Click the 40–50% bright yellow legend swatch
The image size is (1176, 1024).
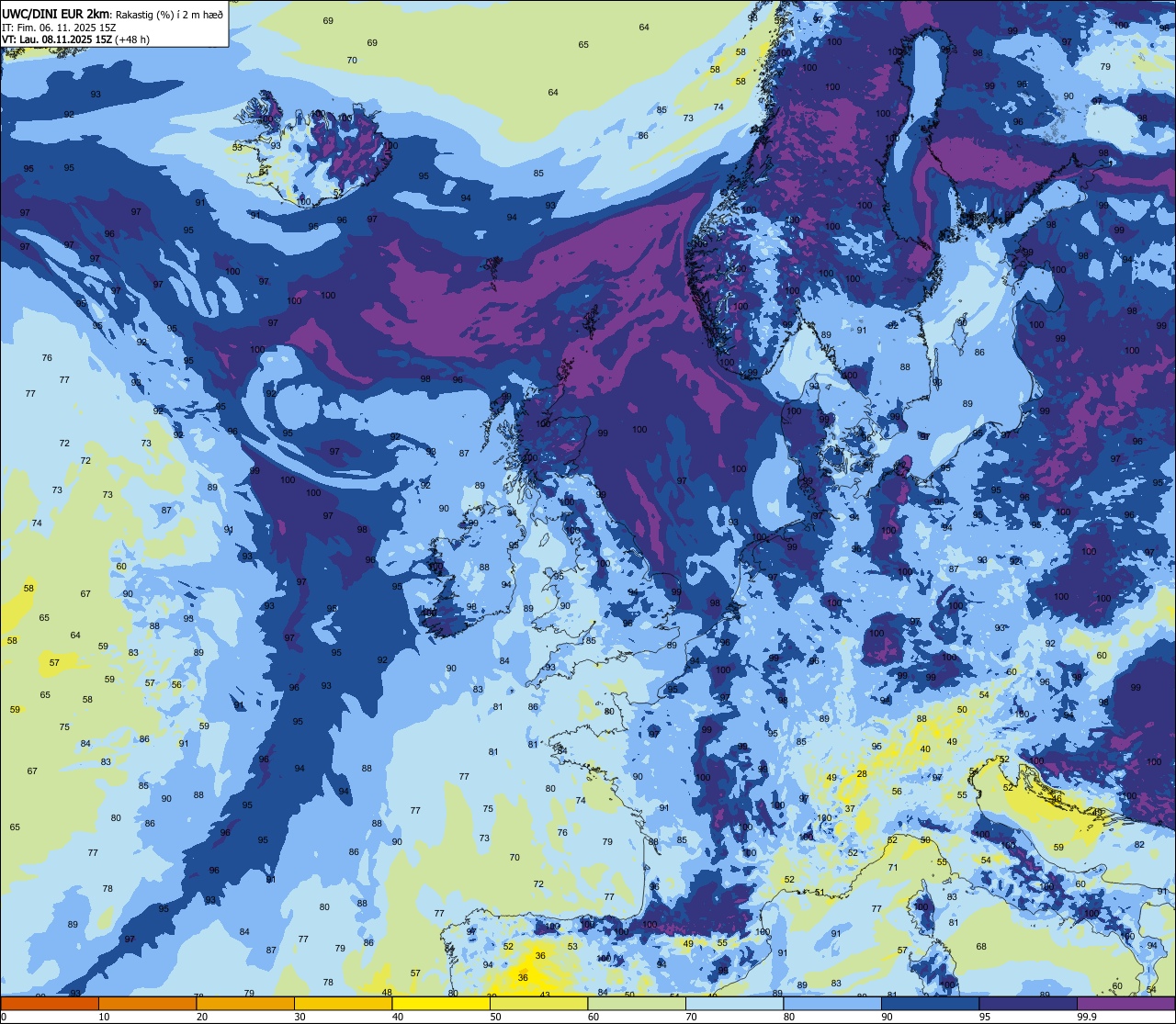tap(441, 1003)
